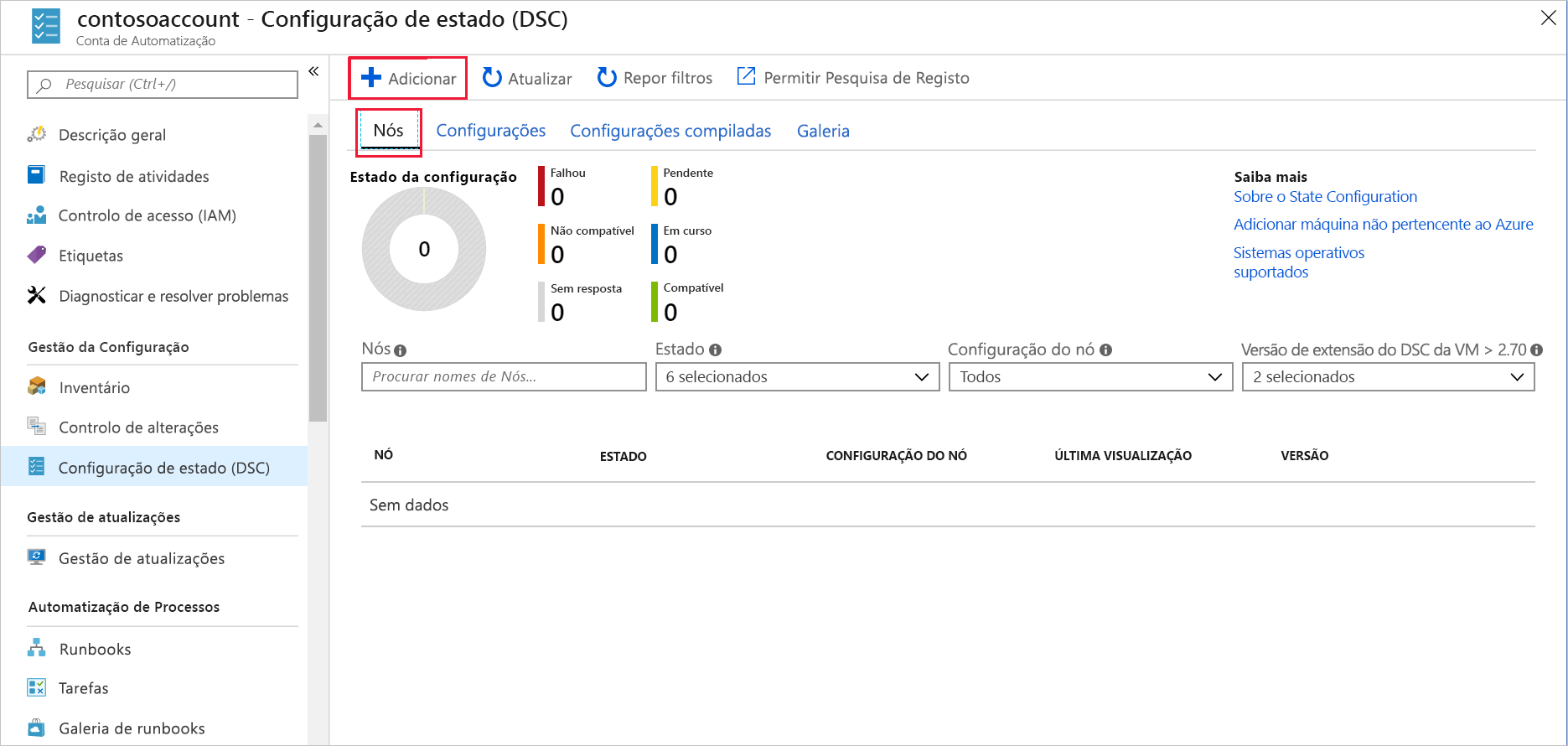The height and width of the screenshot is (746, 1568).
Task: Click the Atualizar button label
Action: (x=540, y=79)
